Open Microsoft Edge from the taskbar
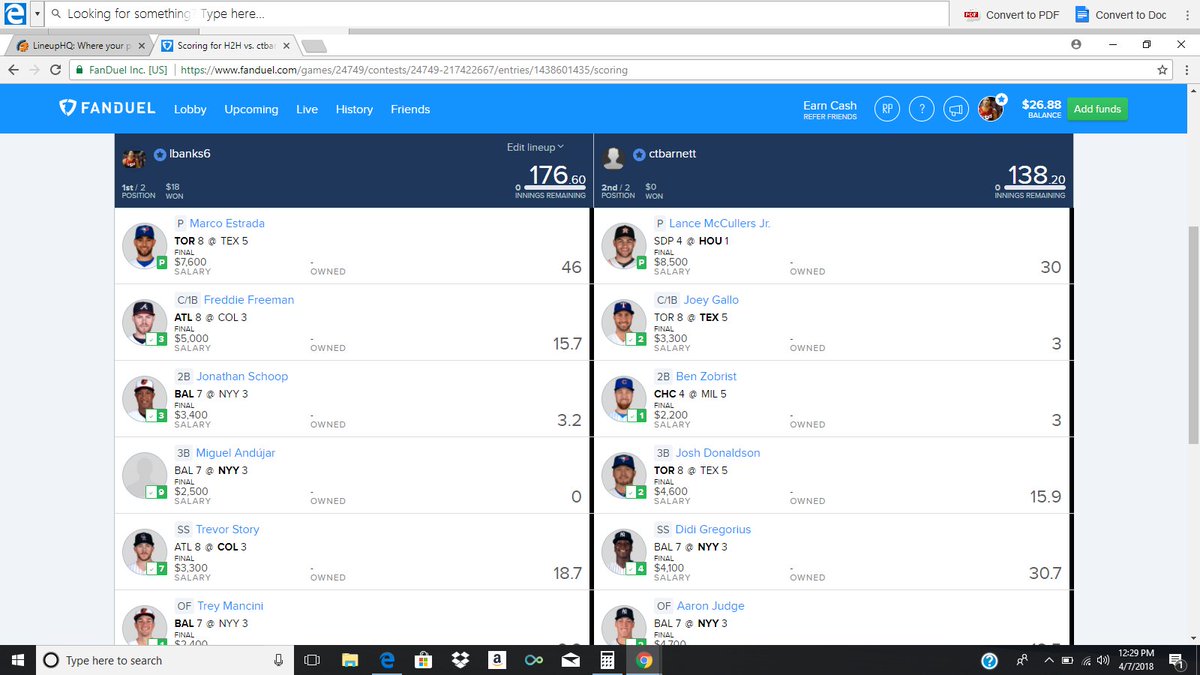1200x675 pixels. click(x=386, y=660)
